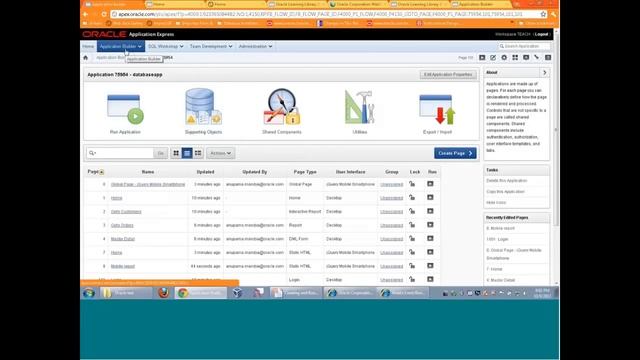This screenshot has height=360, width=640.
Task: Click the browser bookmark star icon
Action: [543, 14]
